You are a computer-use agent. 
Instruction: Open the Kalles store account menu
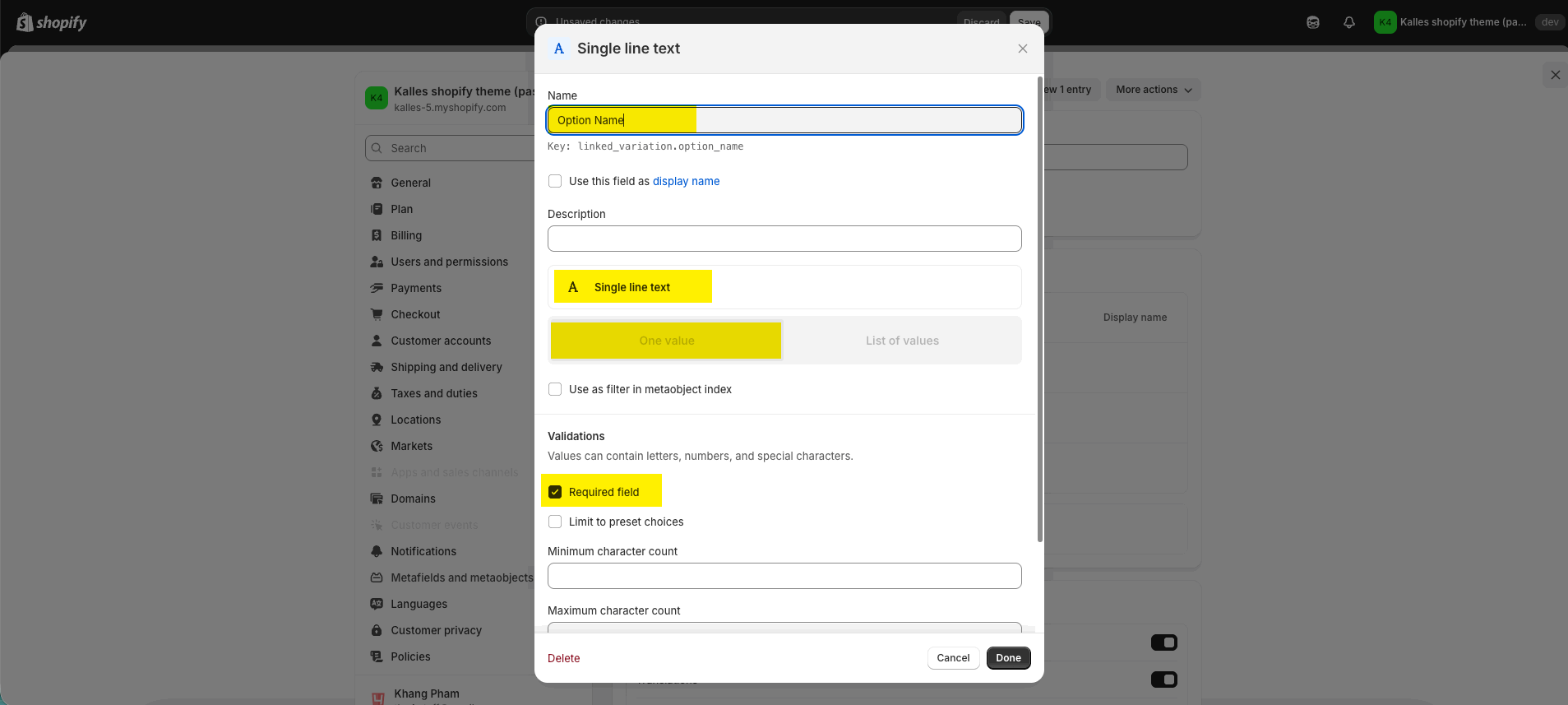coord(1452,22)
